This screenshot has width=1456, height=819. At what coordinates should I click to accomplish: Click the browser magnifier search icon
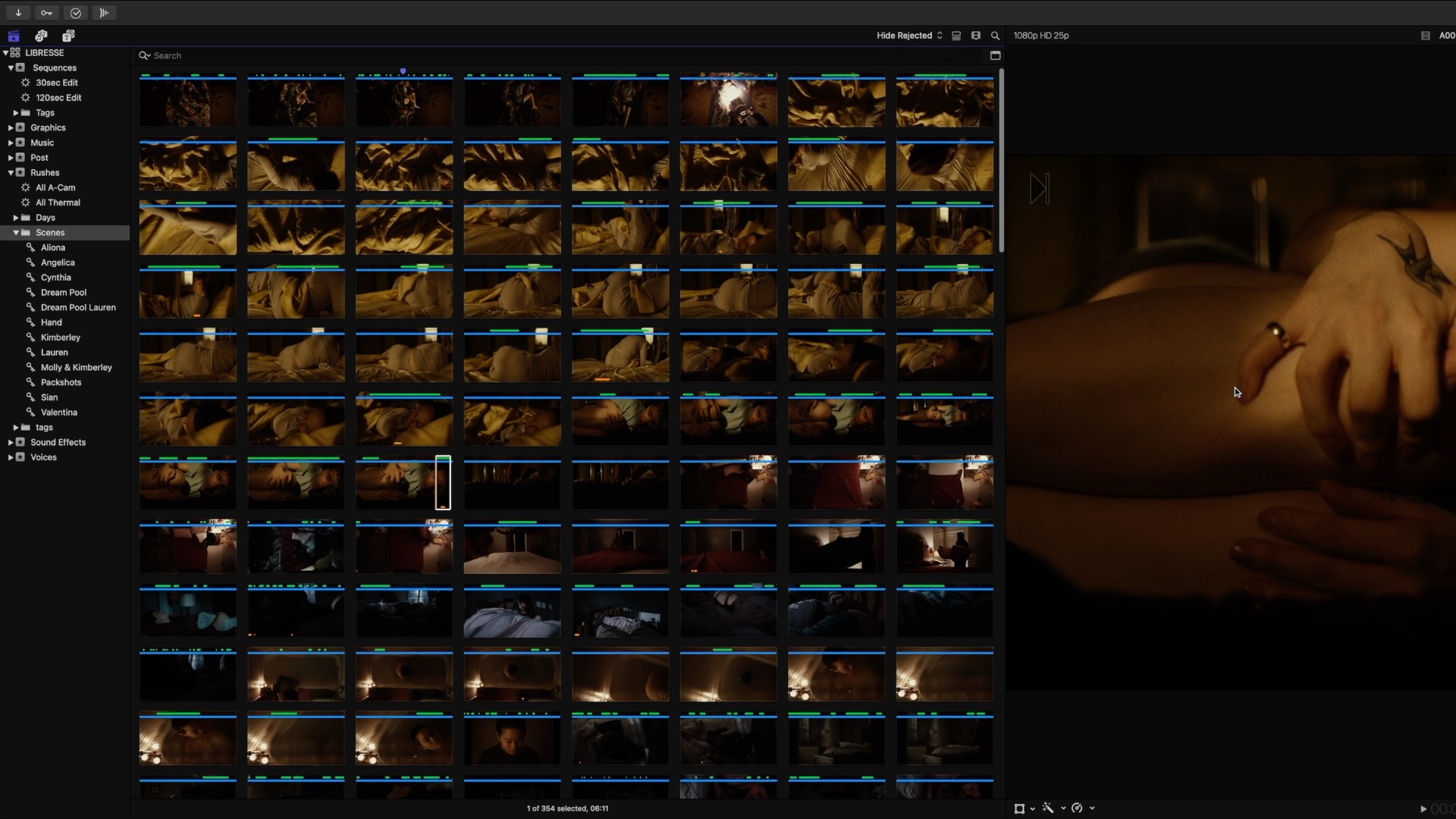click(995, 36)
